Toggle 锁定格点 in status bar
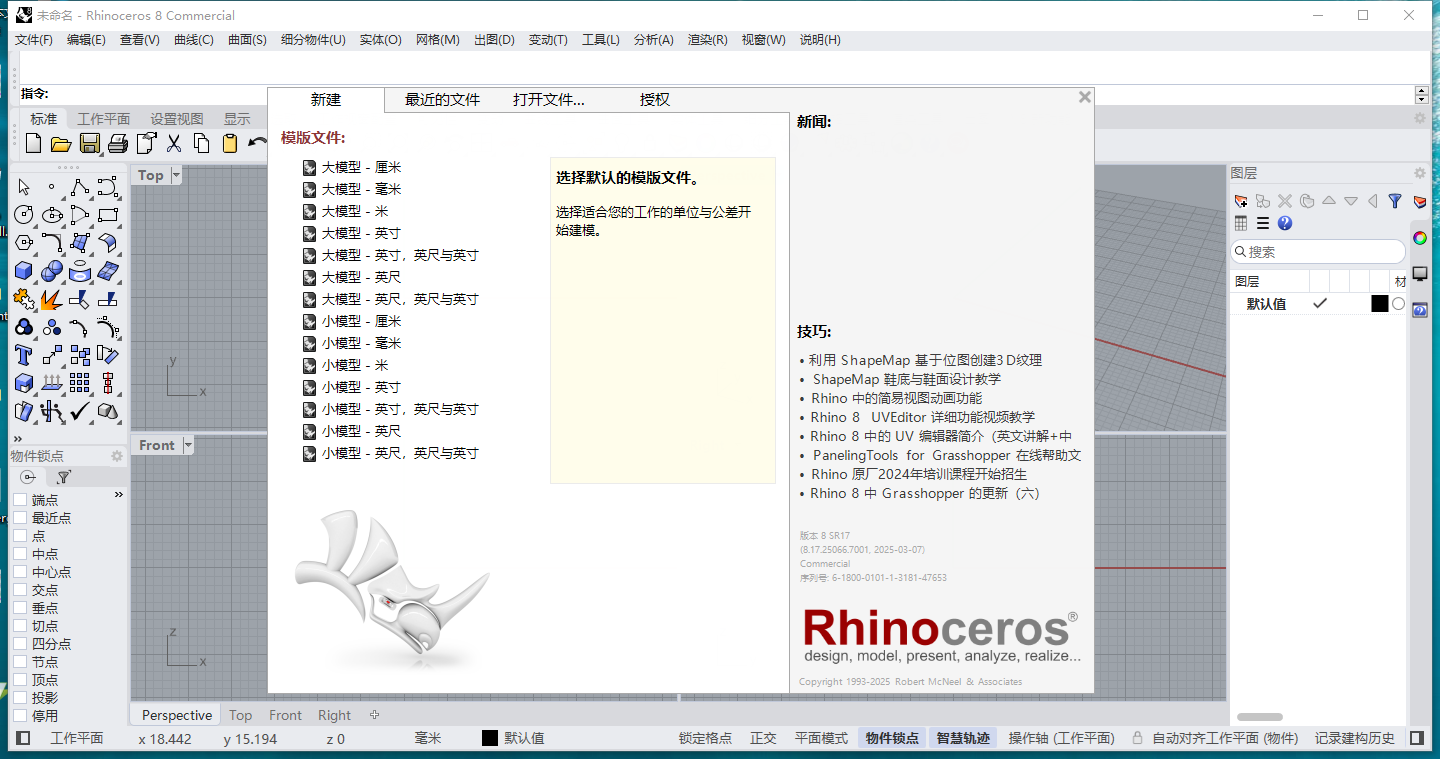The width and height of the screenshot is (1440, 759). [x=705, y=738]
